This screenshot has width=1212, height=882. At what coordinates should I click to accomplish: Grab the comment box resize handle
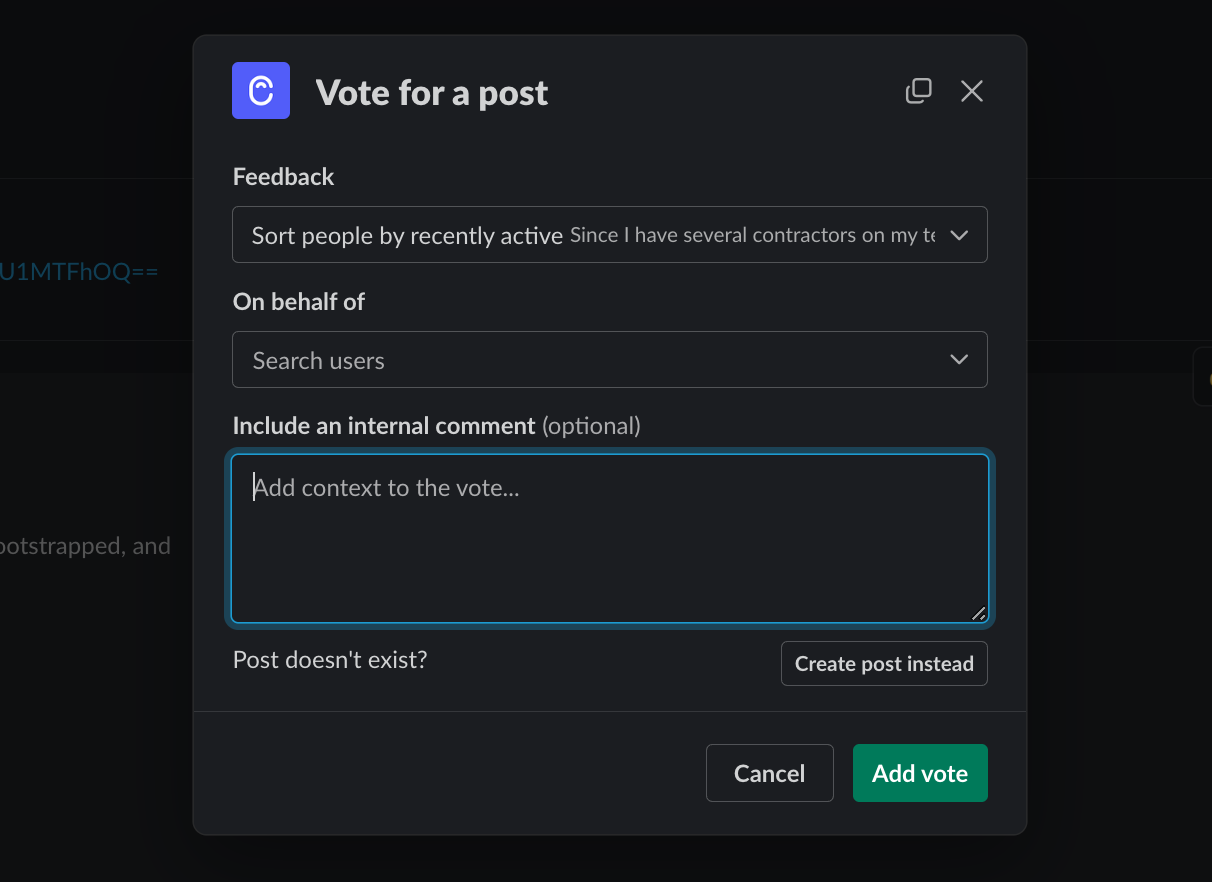[979, 613]
